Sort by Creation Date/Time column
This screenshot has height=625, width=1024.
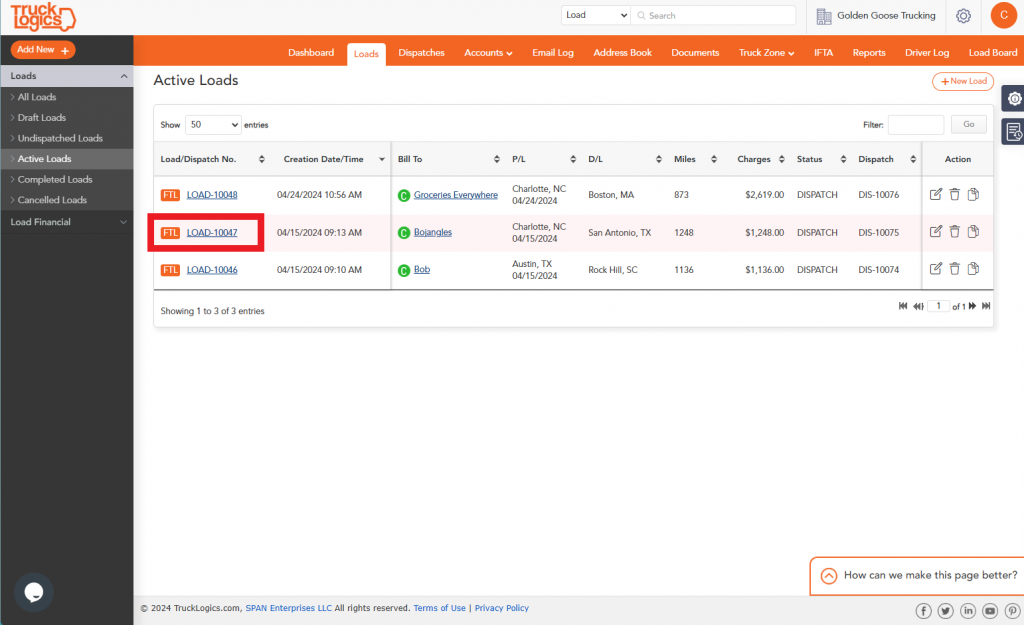coord(334,159)
